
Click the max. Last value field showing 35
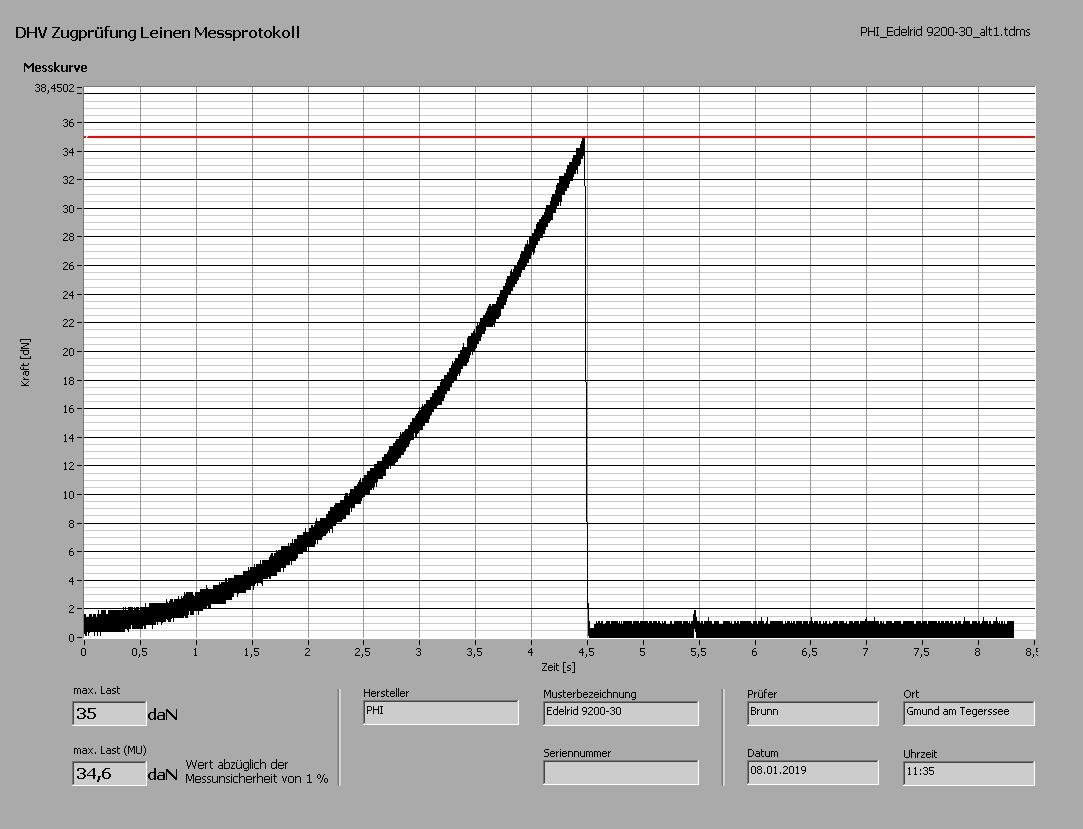[110, 714]
